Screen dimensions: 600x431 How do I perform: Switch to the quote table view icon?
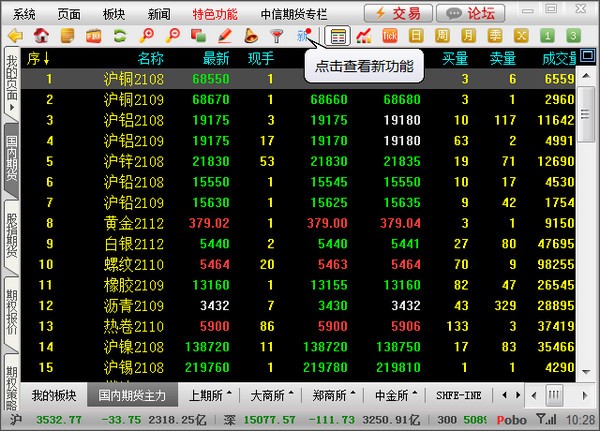pyautogui.click(x=338, y=36)
